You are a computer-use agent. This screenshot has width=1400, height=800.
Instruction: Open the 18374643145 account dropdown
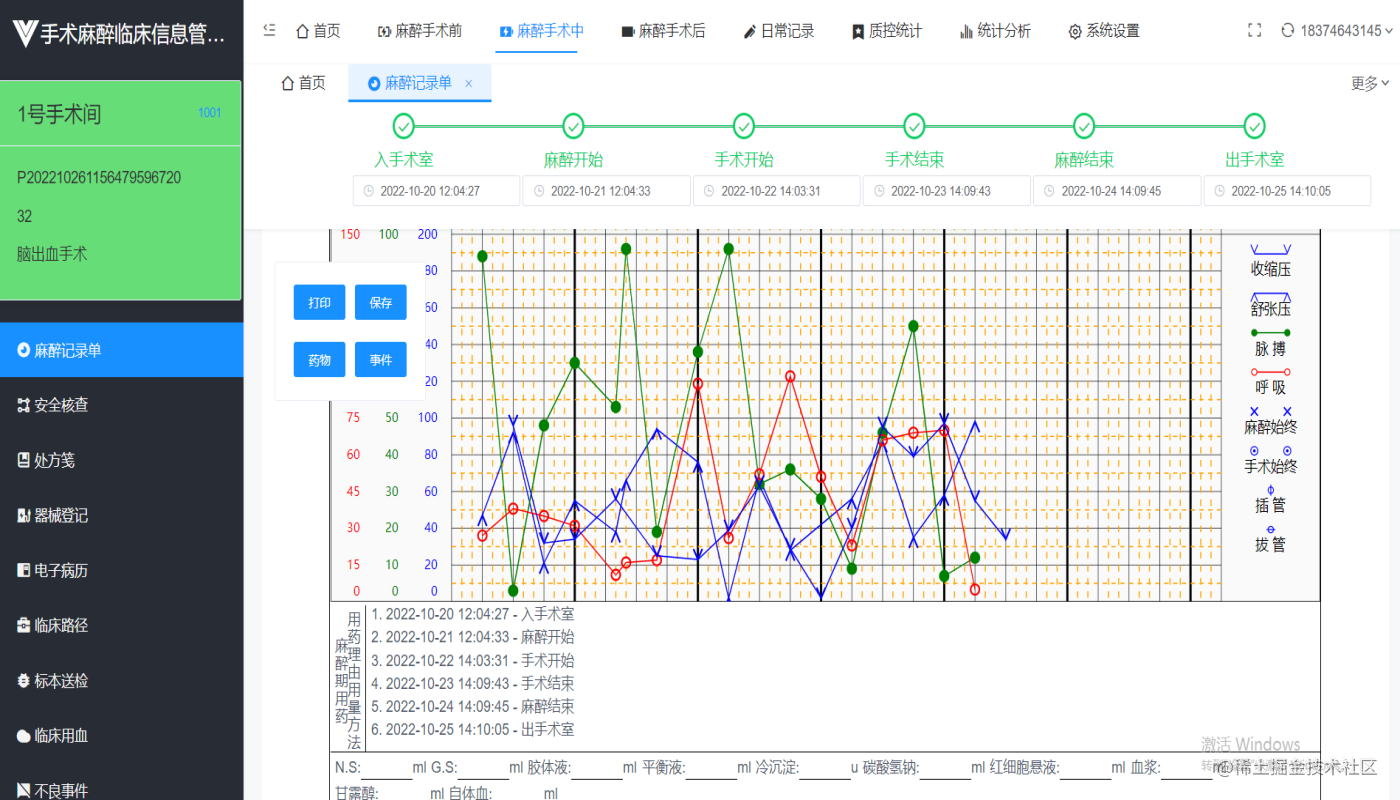(x=1340, y=30)
